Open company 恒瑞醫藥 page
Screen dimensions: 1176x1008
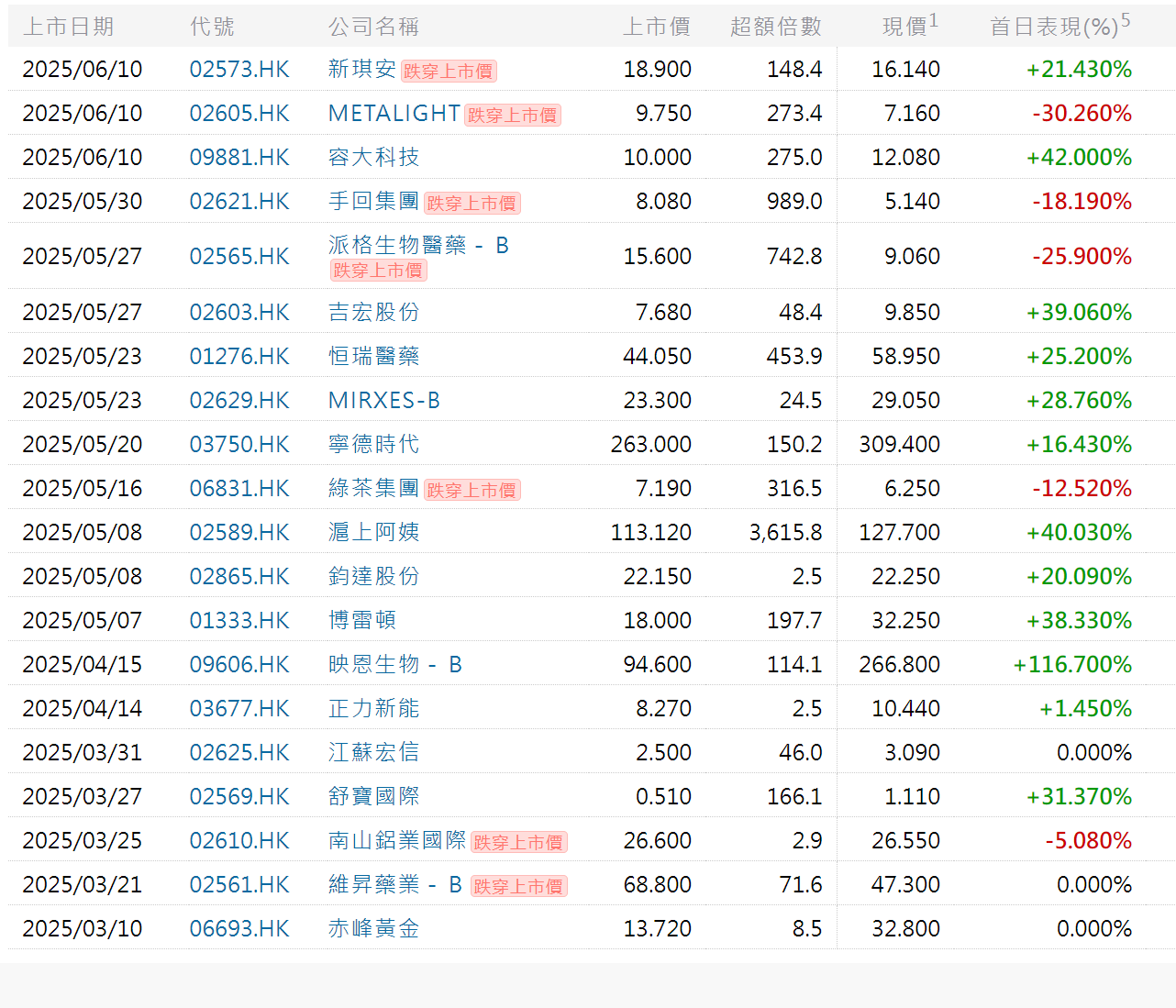[x=374, y=357]
